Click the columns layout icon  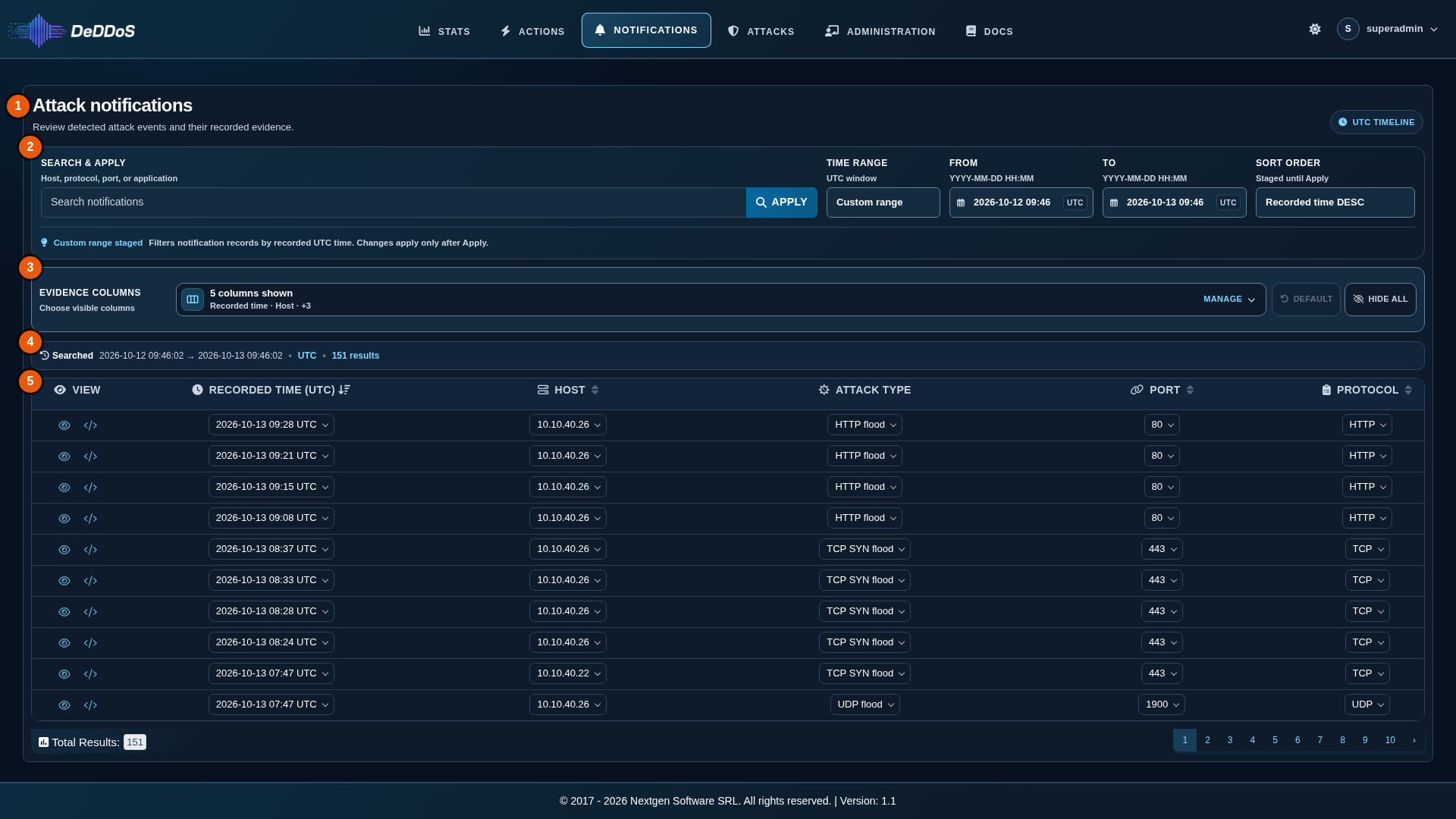(193, 300)
